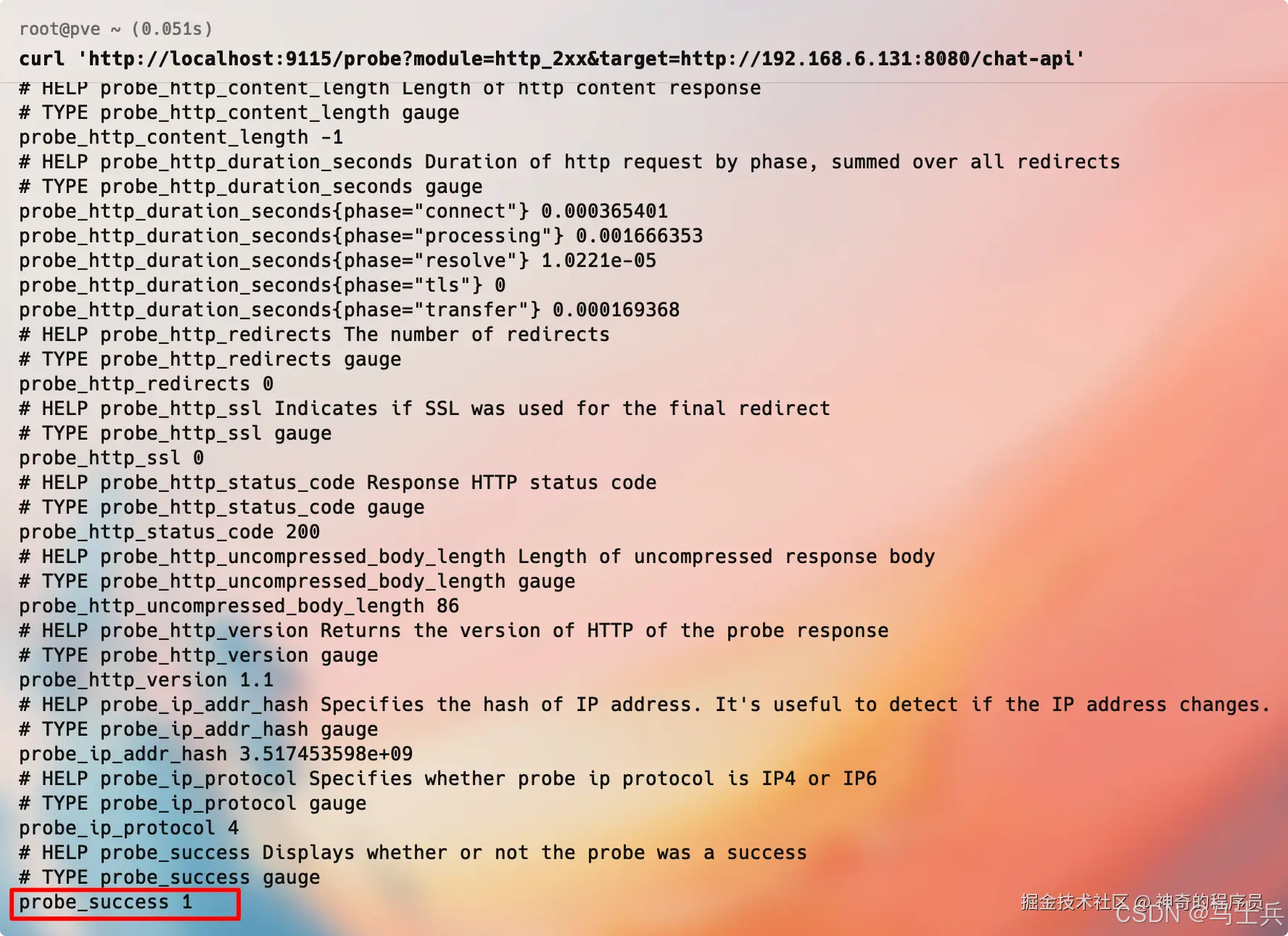Click the phase="connect" duration line
This screenshot has height=936, width=1288.
[343, 211]
